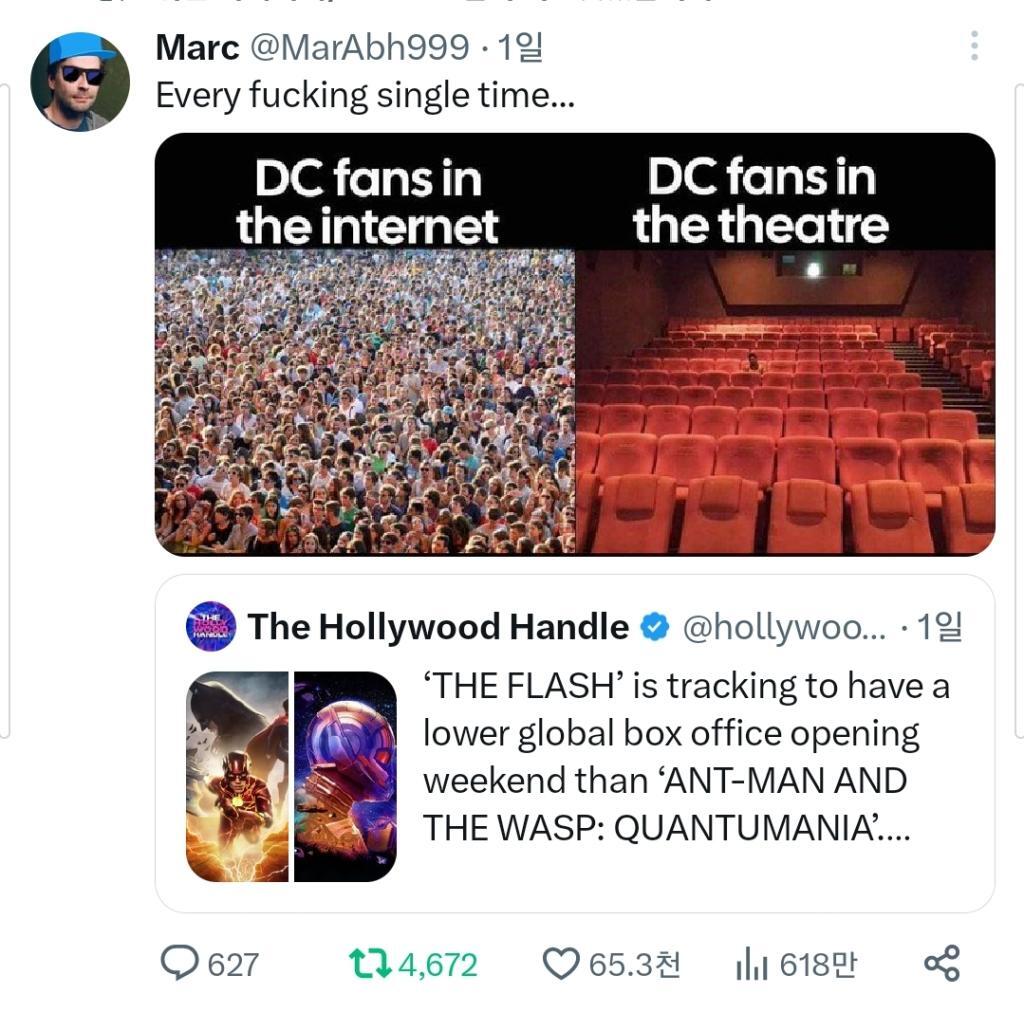
Task: Open The Hollywood Handle avatar icon
Action: point(211,627)
